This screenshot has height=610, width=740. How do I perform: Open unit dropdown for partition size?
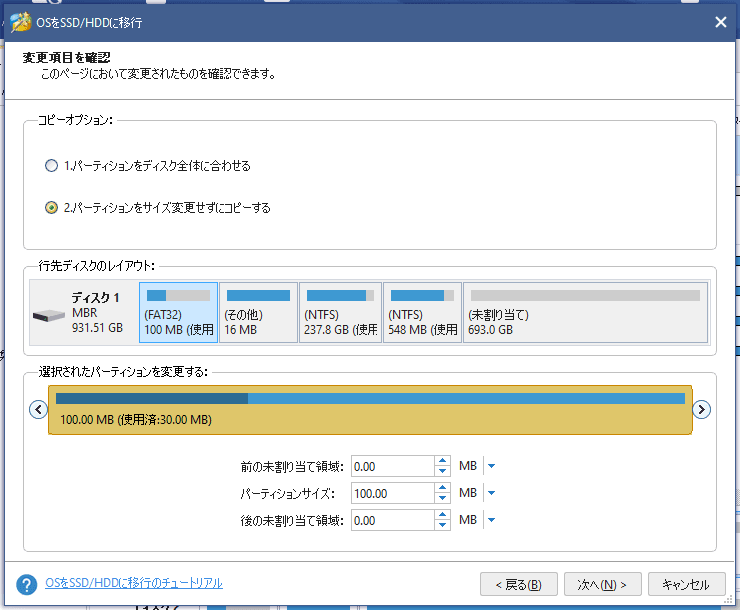(x=491, y=493)
